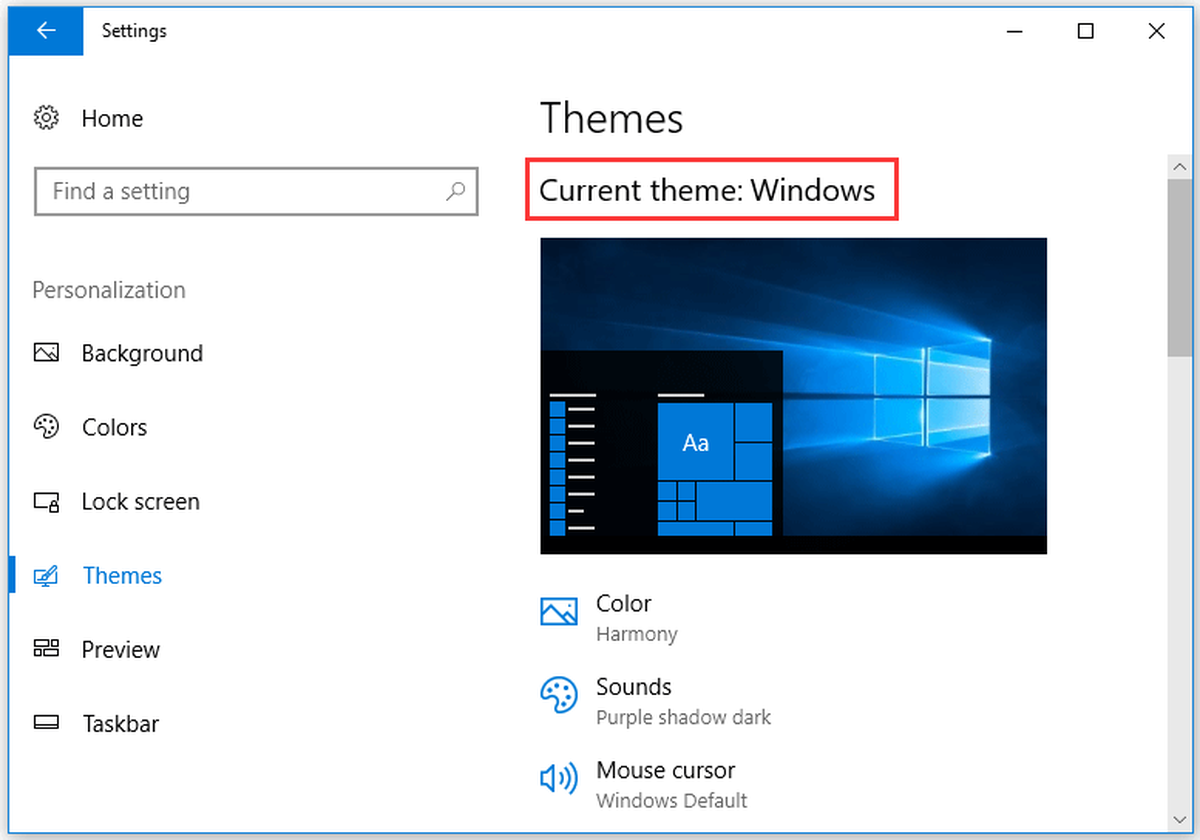Click the Mouse cursor speaker icon

559,778
